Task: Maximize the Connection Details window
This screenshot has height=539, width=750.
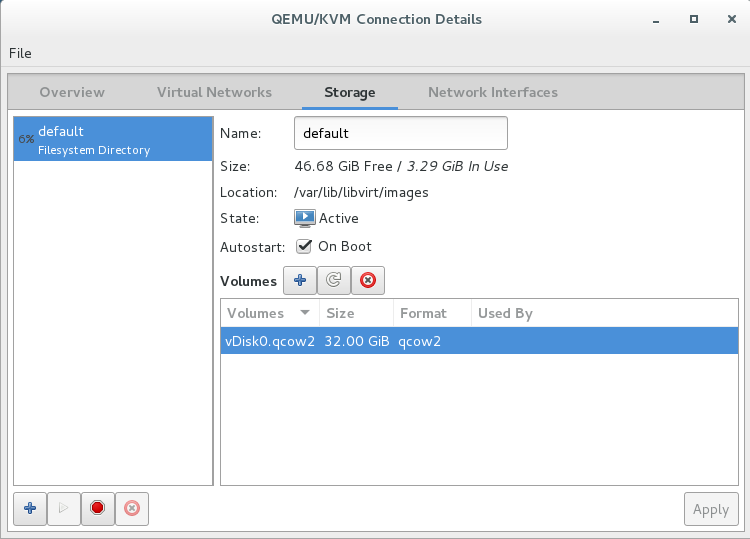Action: (x=694, y=19)
